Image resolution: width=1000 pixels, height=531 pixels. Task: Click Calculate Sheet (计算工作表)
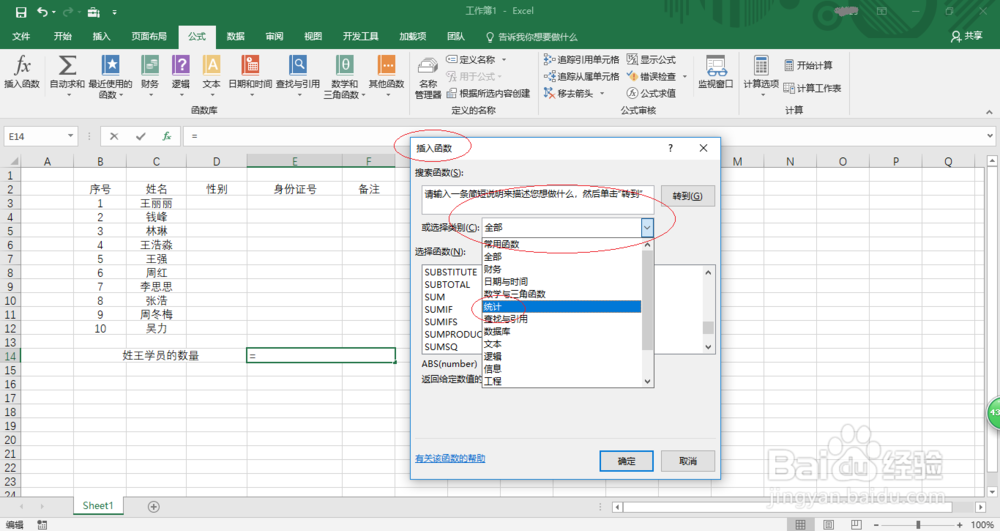click(812, 88)
